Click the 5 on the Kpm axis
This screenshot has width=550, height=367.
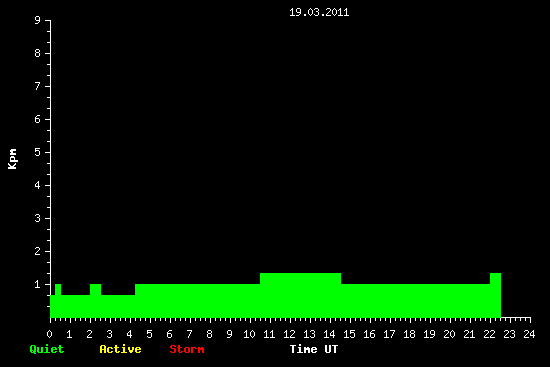click(38, 152)
